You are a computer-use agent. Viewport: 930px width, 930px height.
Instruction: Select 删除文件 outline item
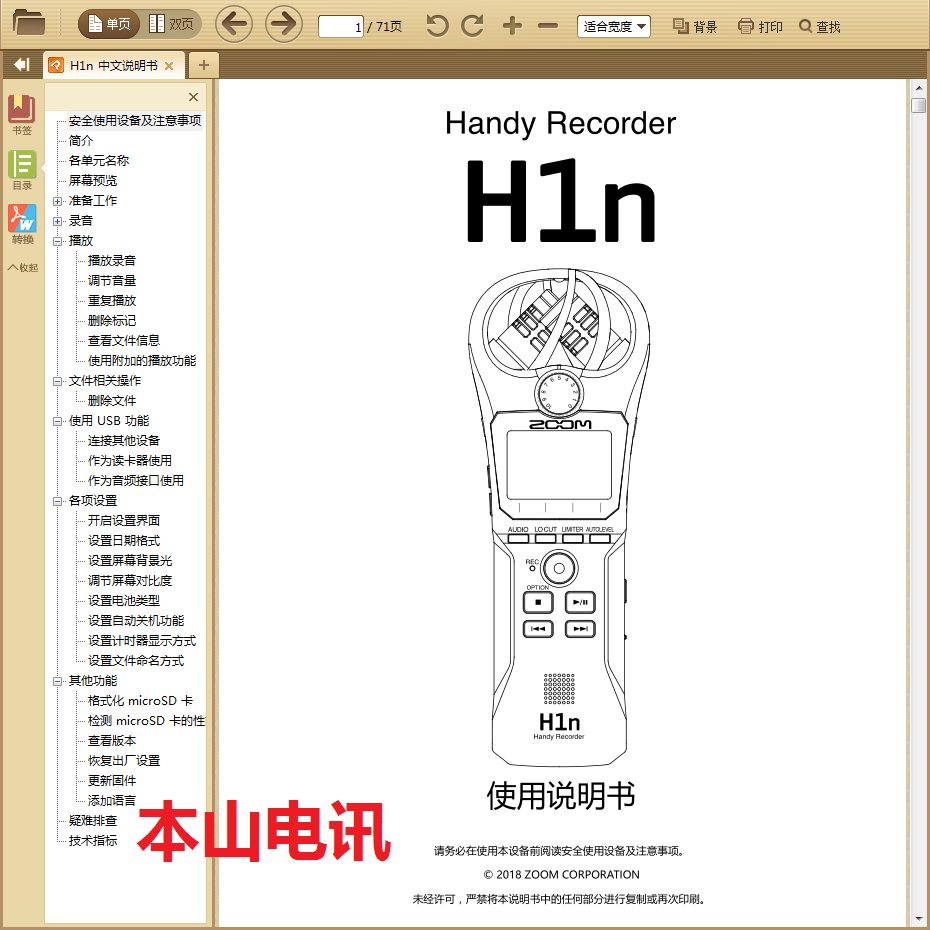click(x=112, y=400)
